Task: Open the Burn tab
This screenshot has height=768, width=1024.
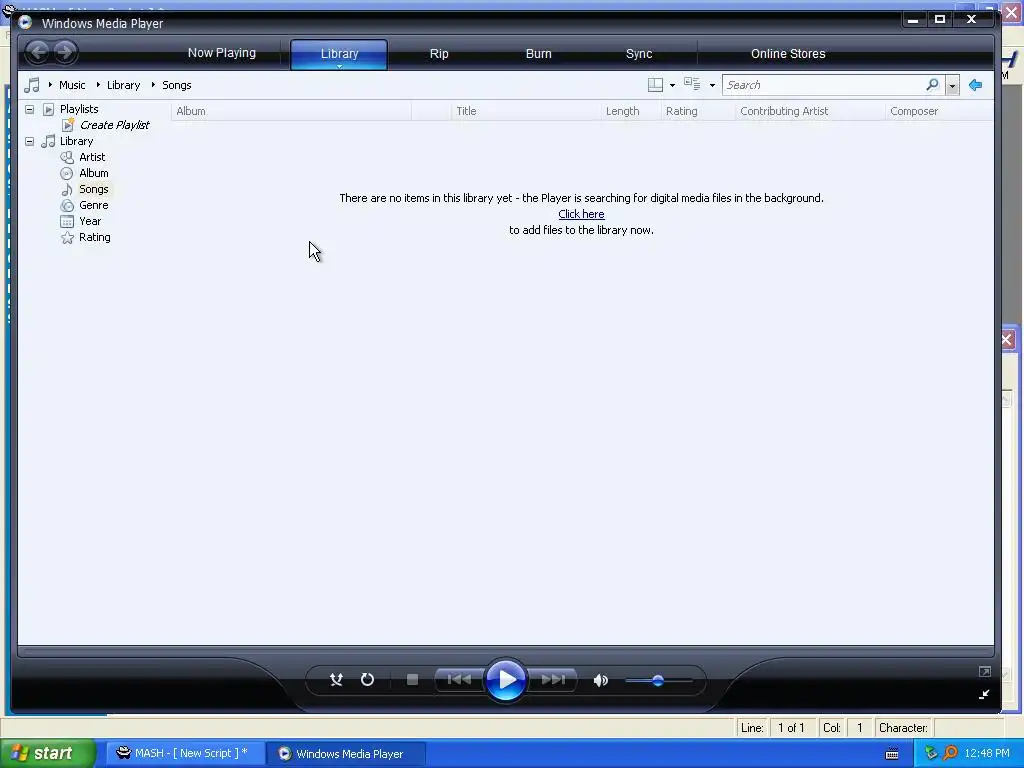Action: [539, 54]
